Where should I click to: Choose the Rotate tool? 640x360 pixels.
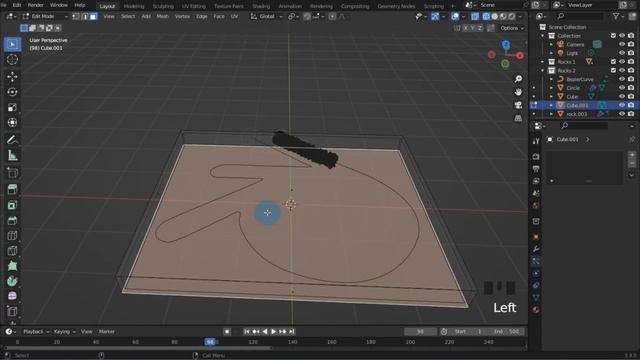click(x=12, y=92)
